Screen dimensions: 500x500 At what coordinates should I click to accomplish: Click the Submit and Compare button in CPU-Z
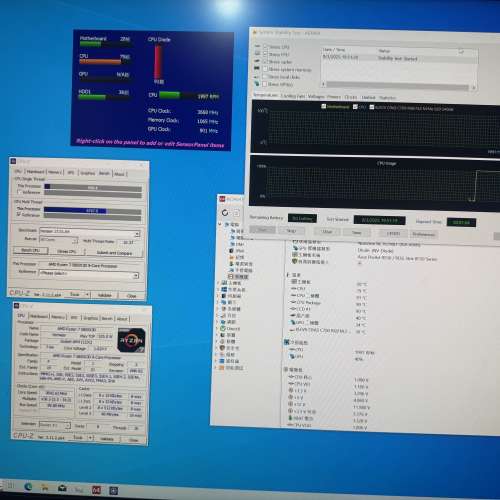pos(114,253)
